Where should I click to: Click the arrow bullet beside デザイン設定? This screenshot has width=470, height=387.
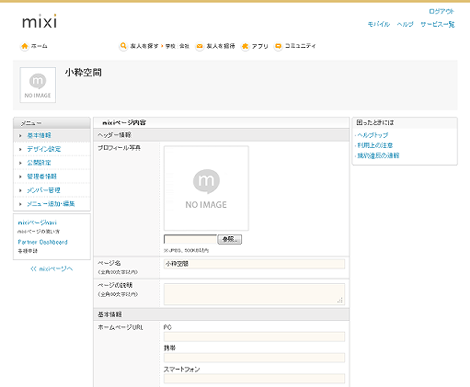[x=20, y=149]
